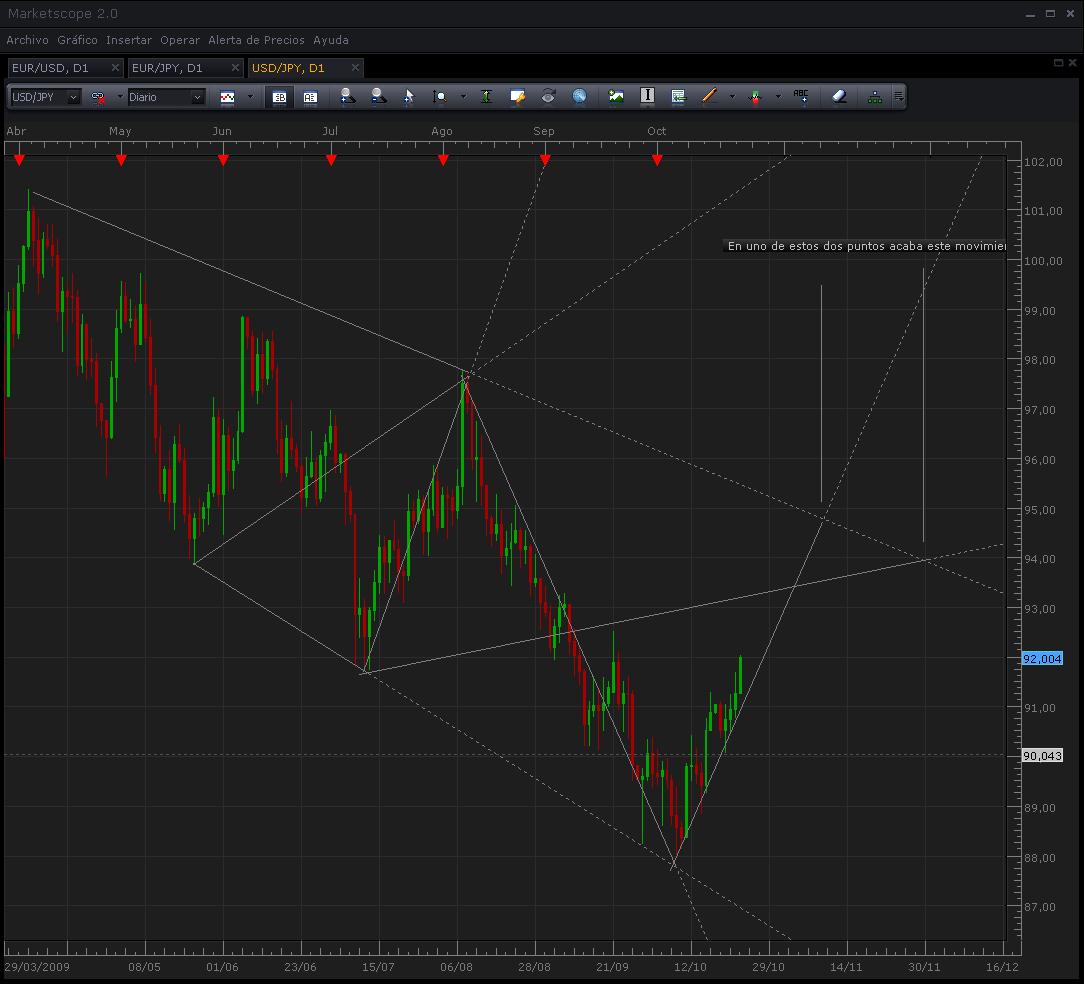Expand the chart type dropdown arrow

250,97
